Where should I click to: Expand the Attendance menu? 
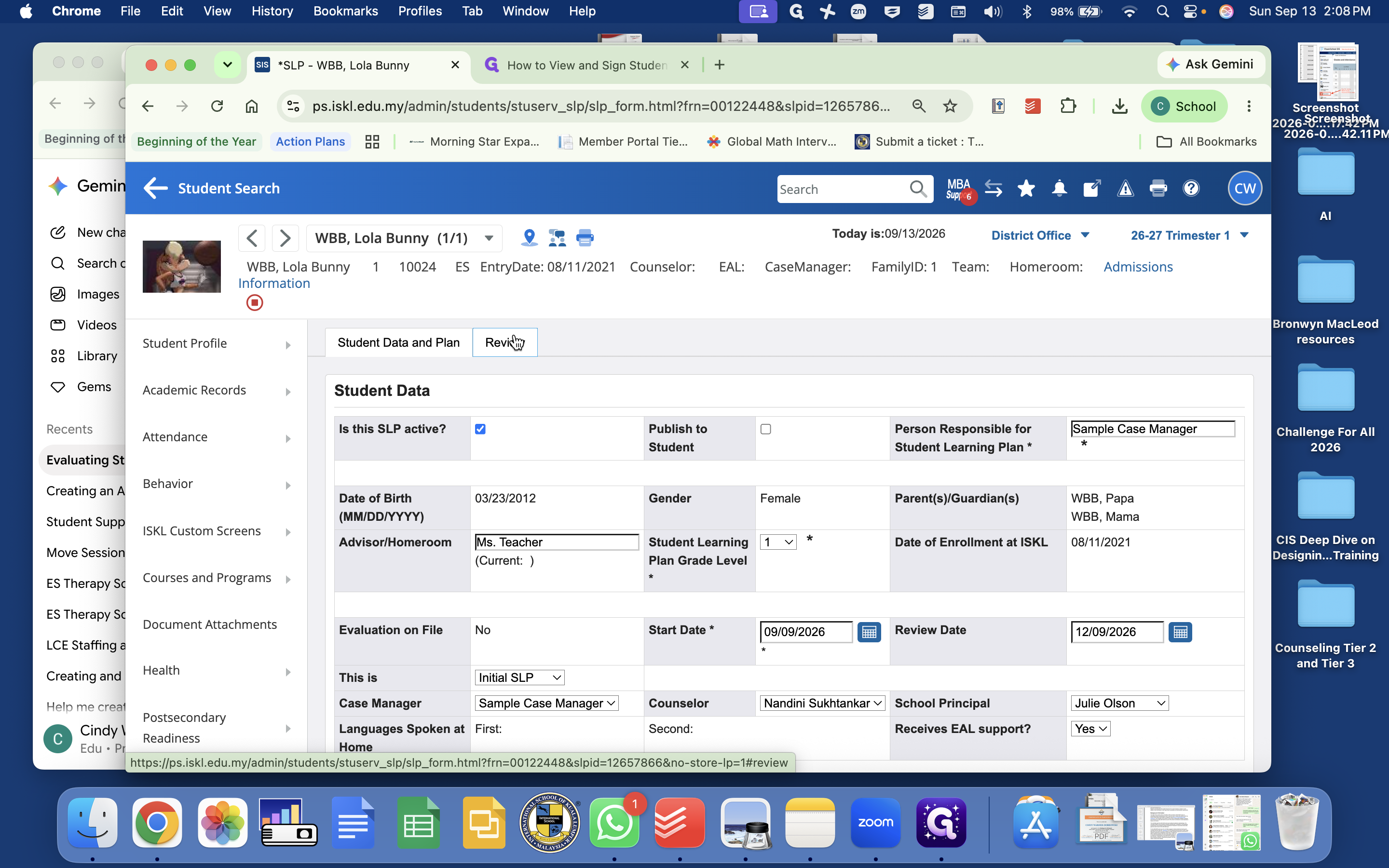coord(217,437)
